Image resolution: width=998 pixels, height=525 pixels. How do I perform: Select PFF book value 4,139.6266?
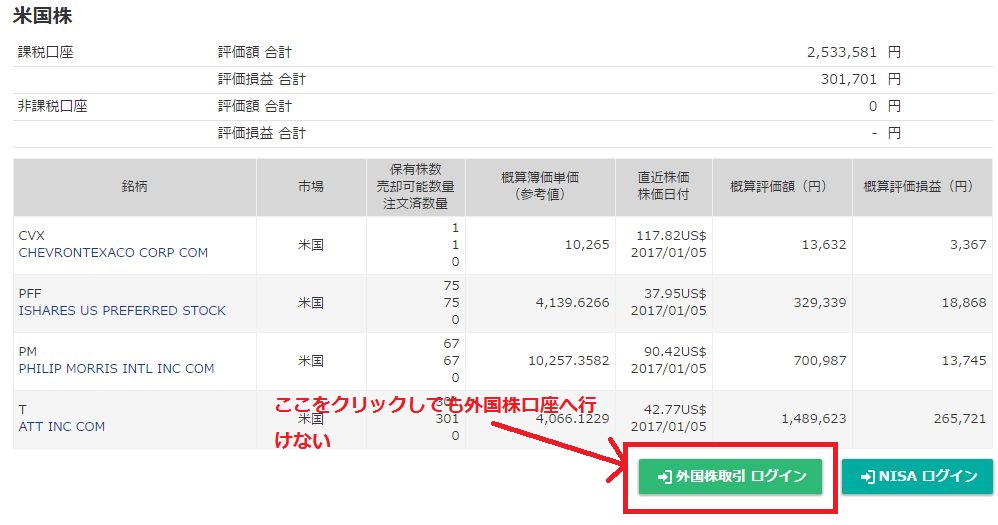tap(572, 302)
